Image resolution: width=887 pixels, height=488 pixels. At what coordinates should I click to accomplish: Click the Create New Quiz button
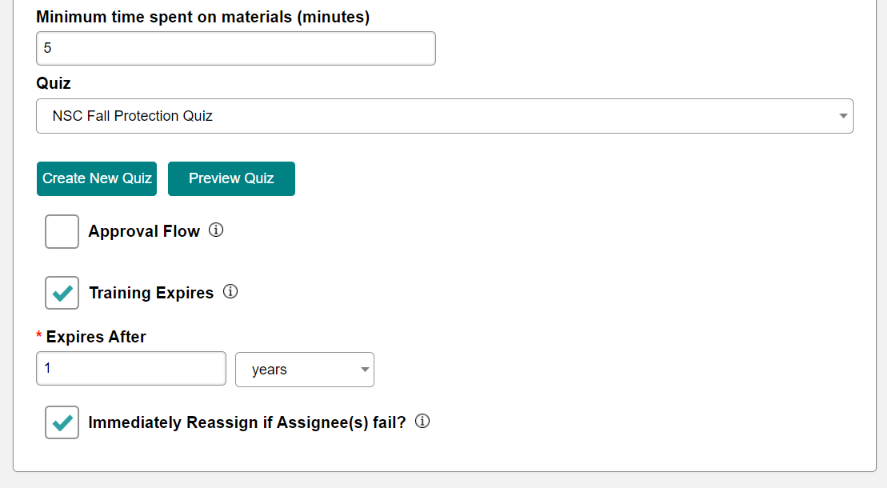pyautogui.click(x=97, y=179)
